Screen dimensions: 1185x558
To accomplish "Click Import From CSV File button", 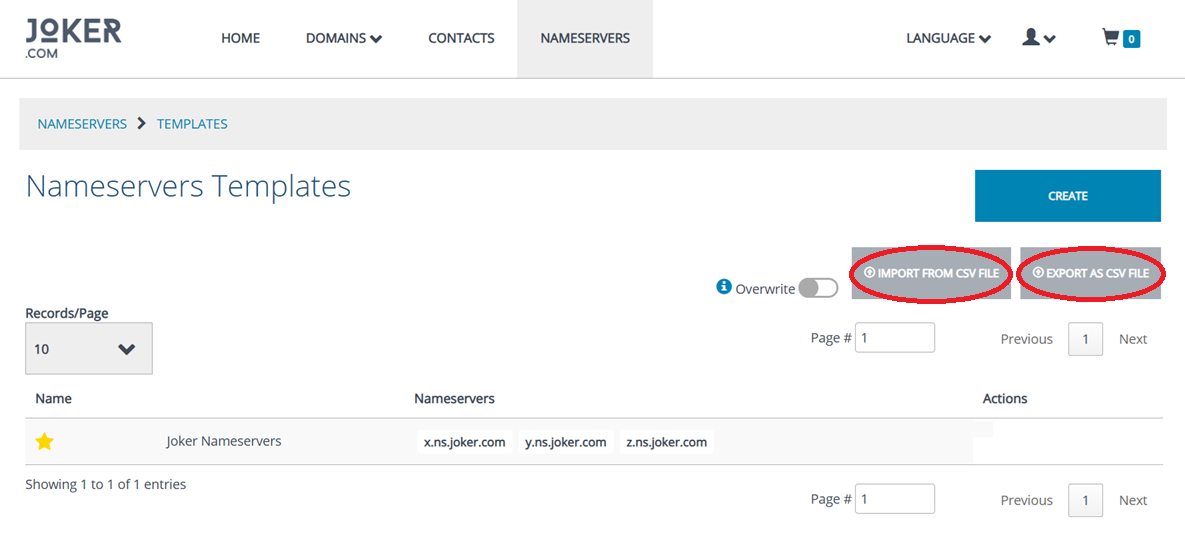I will pos(931,273).
